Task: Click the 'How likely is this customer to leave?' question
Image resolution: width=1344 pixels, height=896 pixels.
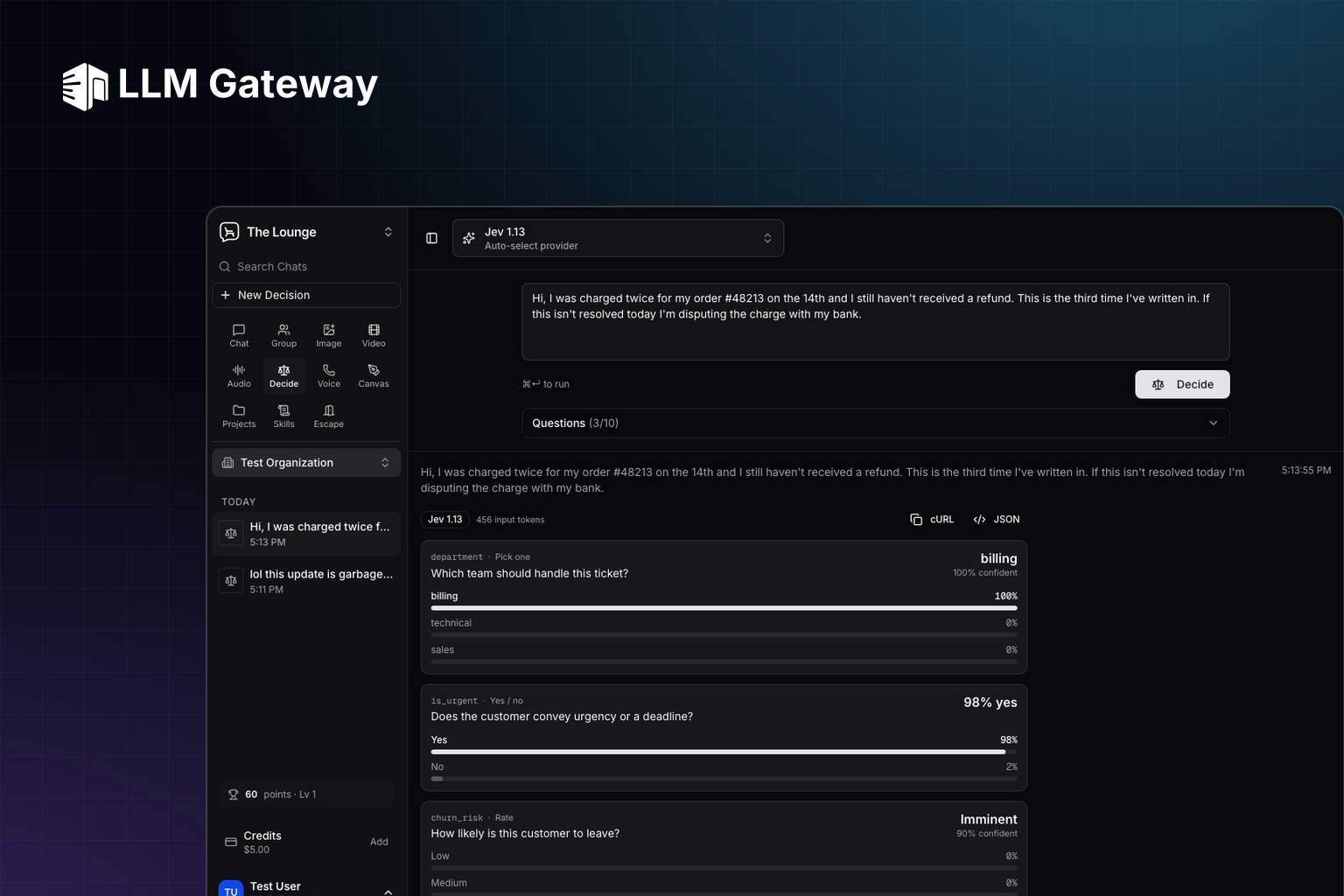Action: pyautogui.click(x=525, y=834)
